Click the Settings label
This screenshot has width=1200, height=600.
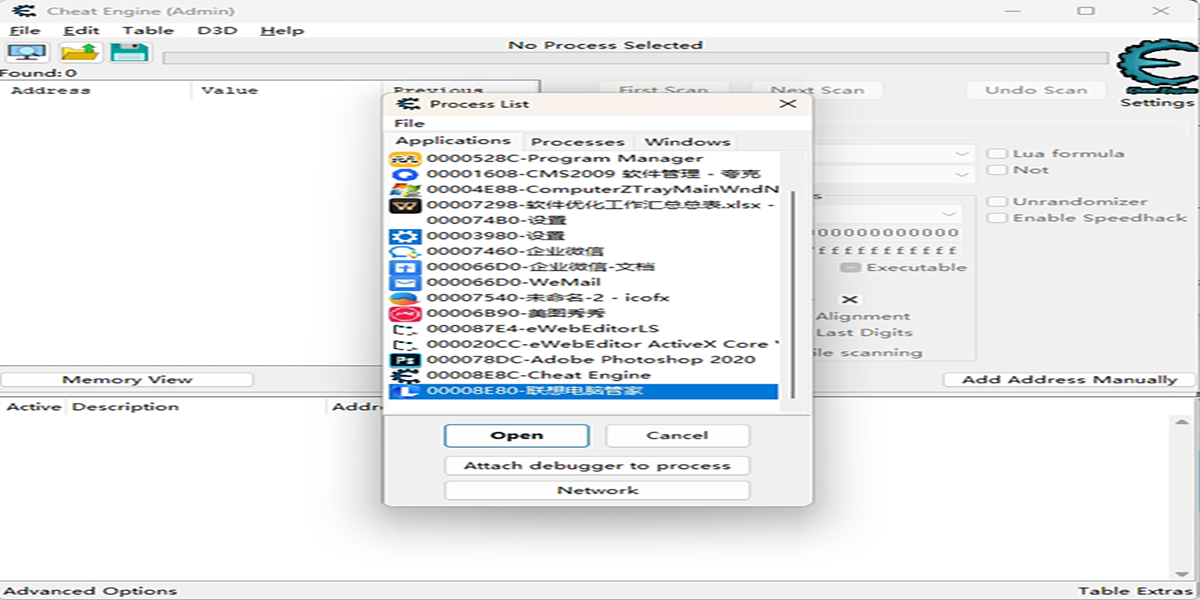pos(1157,103)
